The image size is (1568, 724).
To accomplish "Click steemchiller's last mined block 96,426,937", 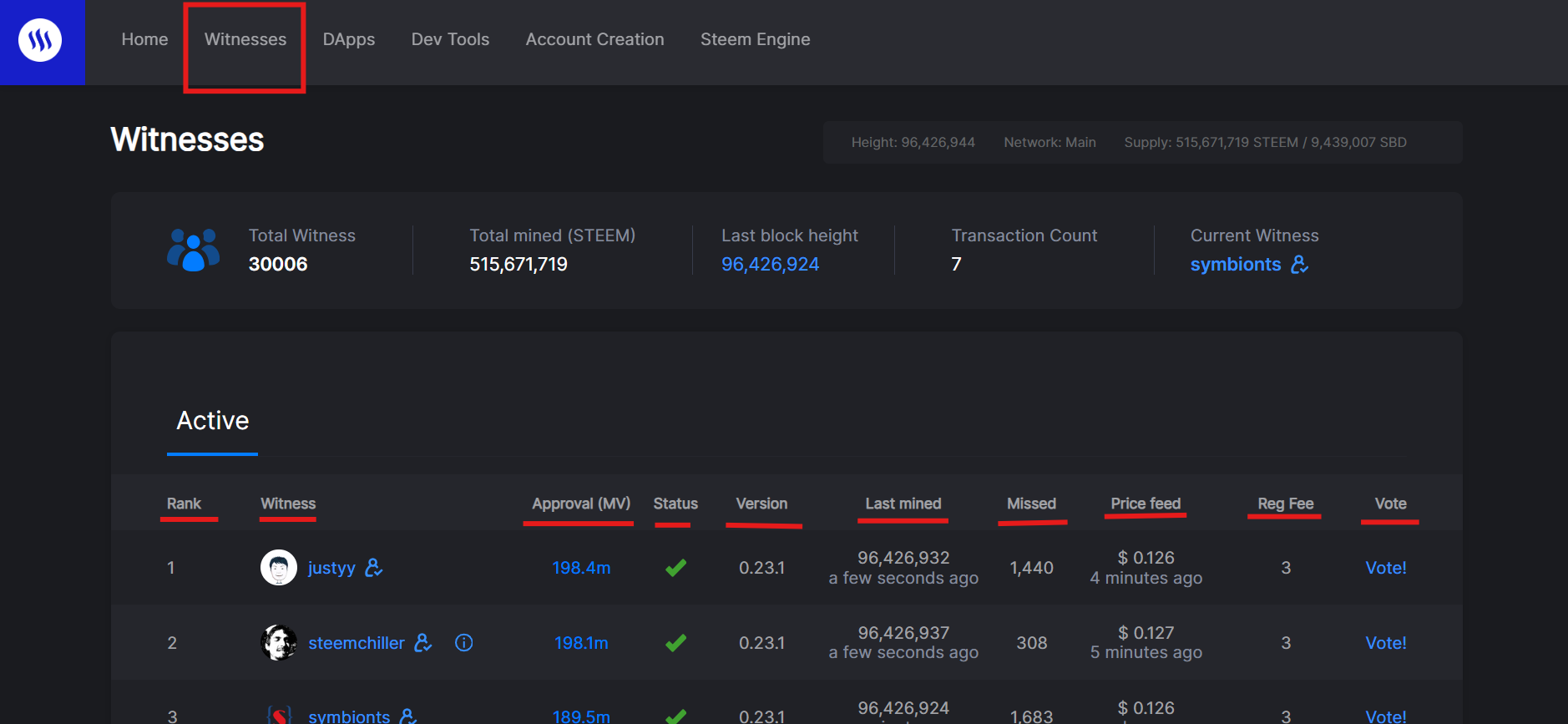I will 903,633.
